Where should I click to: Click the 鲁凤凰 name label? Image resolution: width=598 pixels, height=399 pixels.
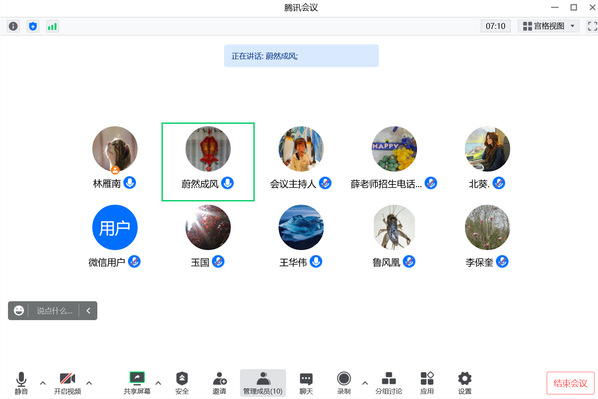pos(386,262)
